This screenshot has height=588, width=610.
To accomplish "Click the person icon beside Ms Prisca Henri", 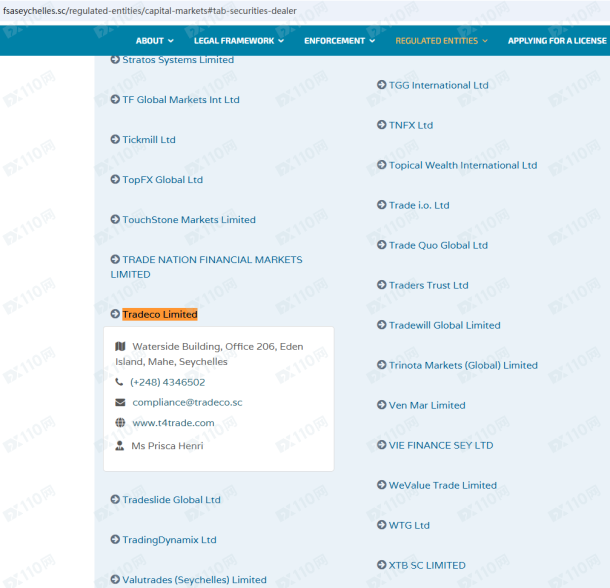I will [x=120, y=446].
